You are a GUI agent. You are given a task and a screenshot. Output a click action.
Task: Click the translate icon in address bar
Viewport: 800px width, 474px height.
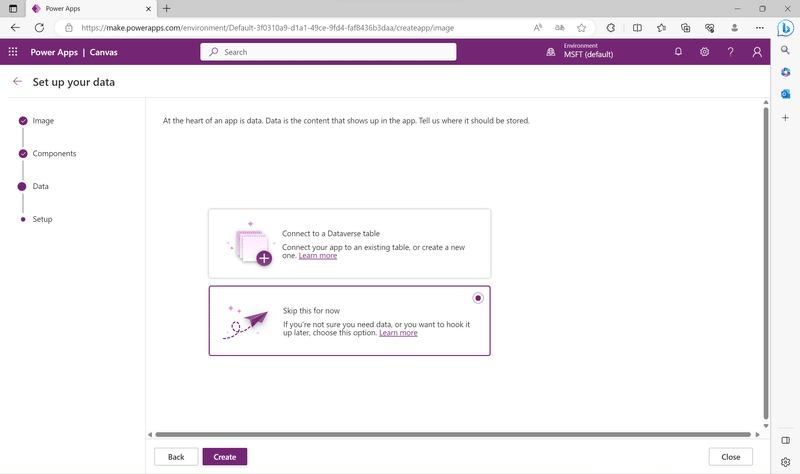560,28
